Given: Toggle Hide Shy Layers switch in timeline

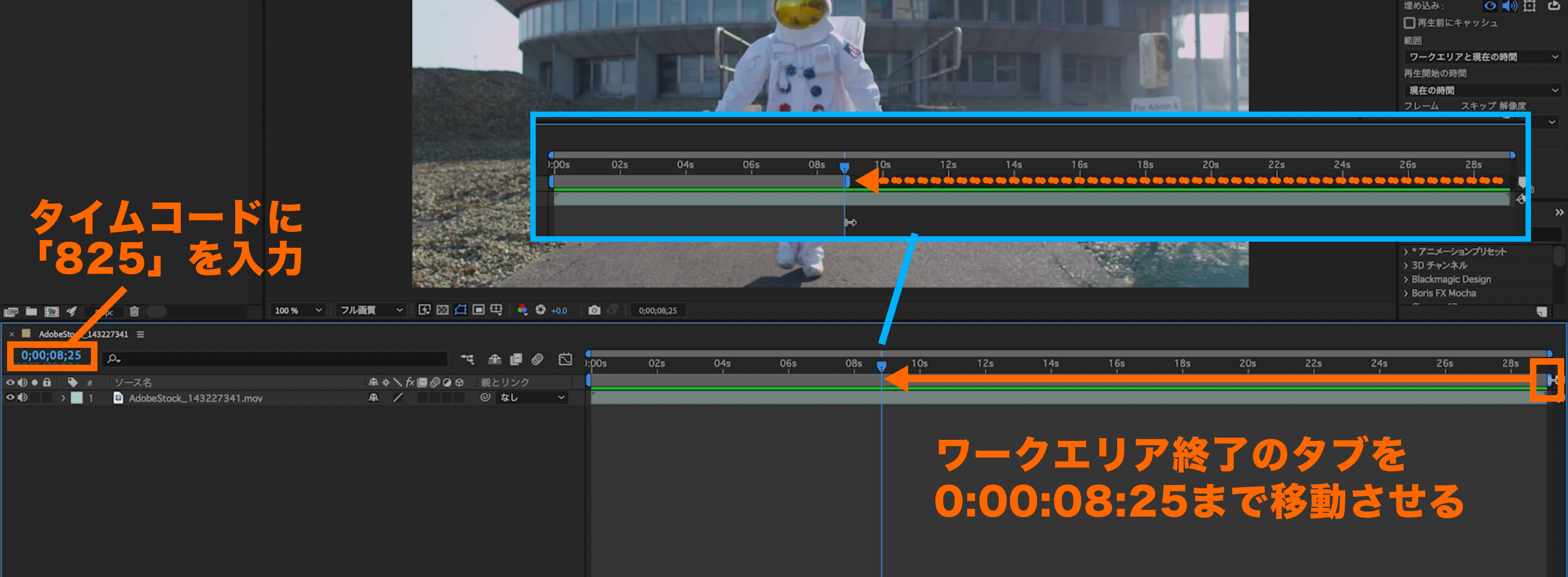Looking at the screenshot, I should [495, 359].
